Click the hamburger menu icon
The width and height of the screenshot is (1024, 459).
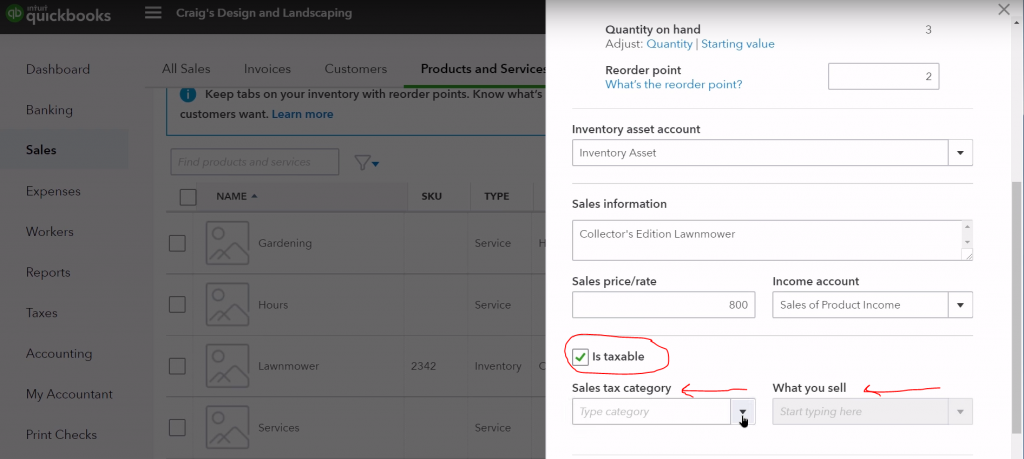pos(153,13)
